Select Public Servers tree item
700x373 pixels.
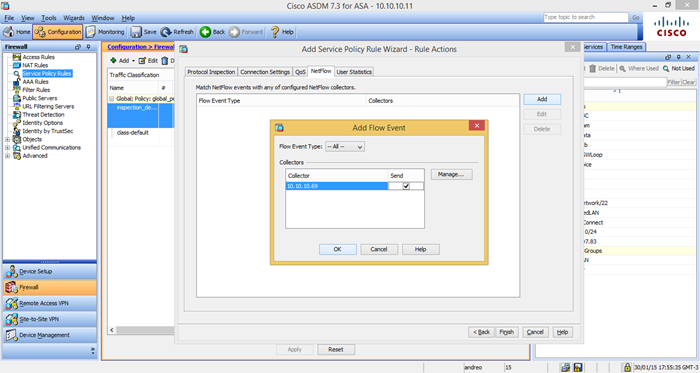40,98
